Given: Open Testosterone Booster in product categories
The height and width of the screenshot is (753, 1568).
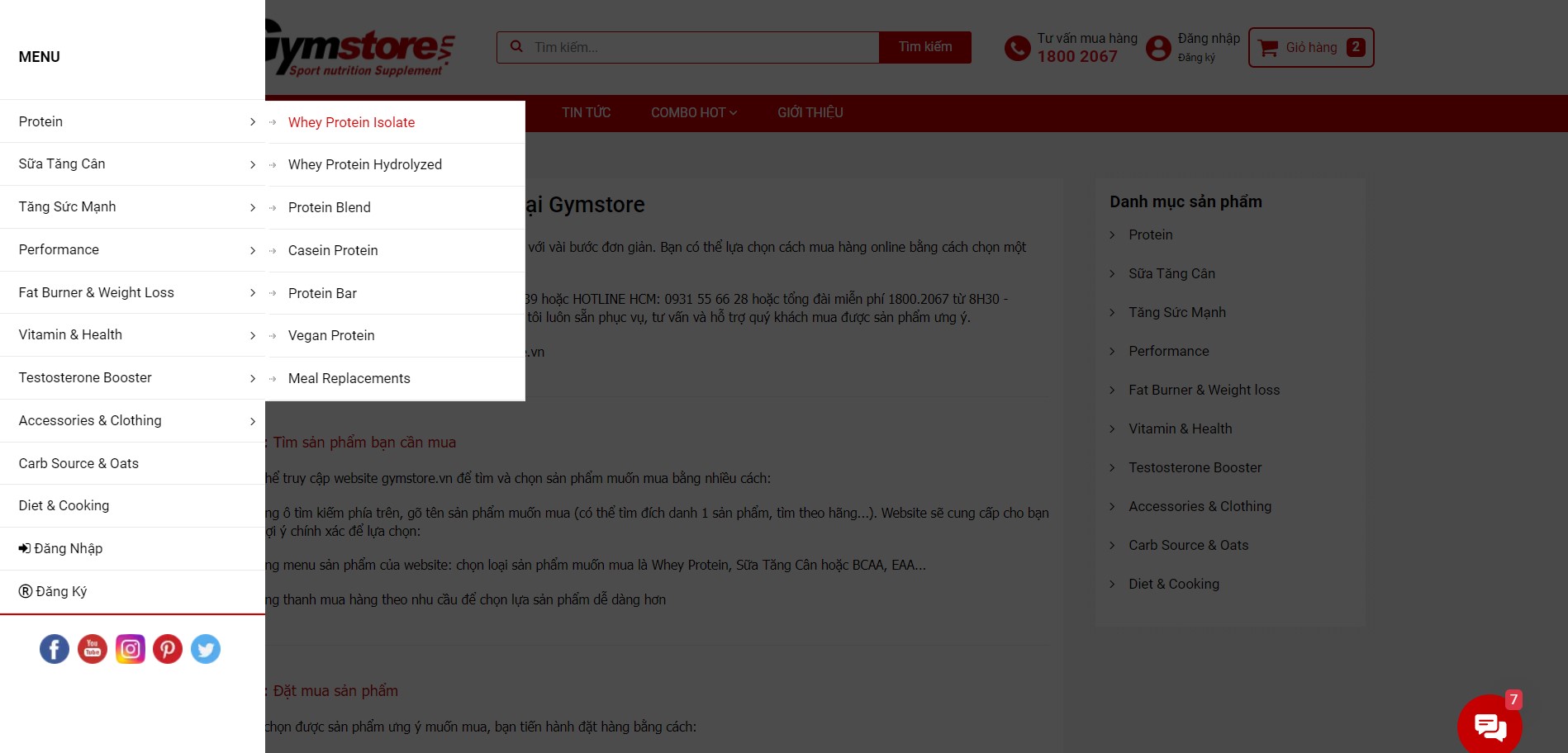Looking at the screenshot, I should point(1195,467).
